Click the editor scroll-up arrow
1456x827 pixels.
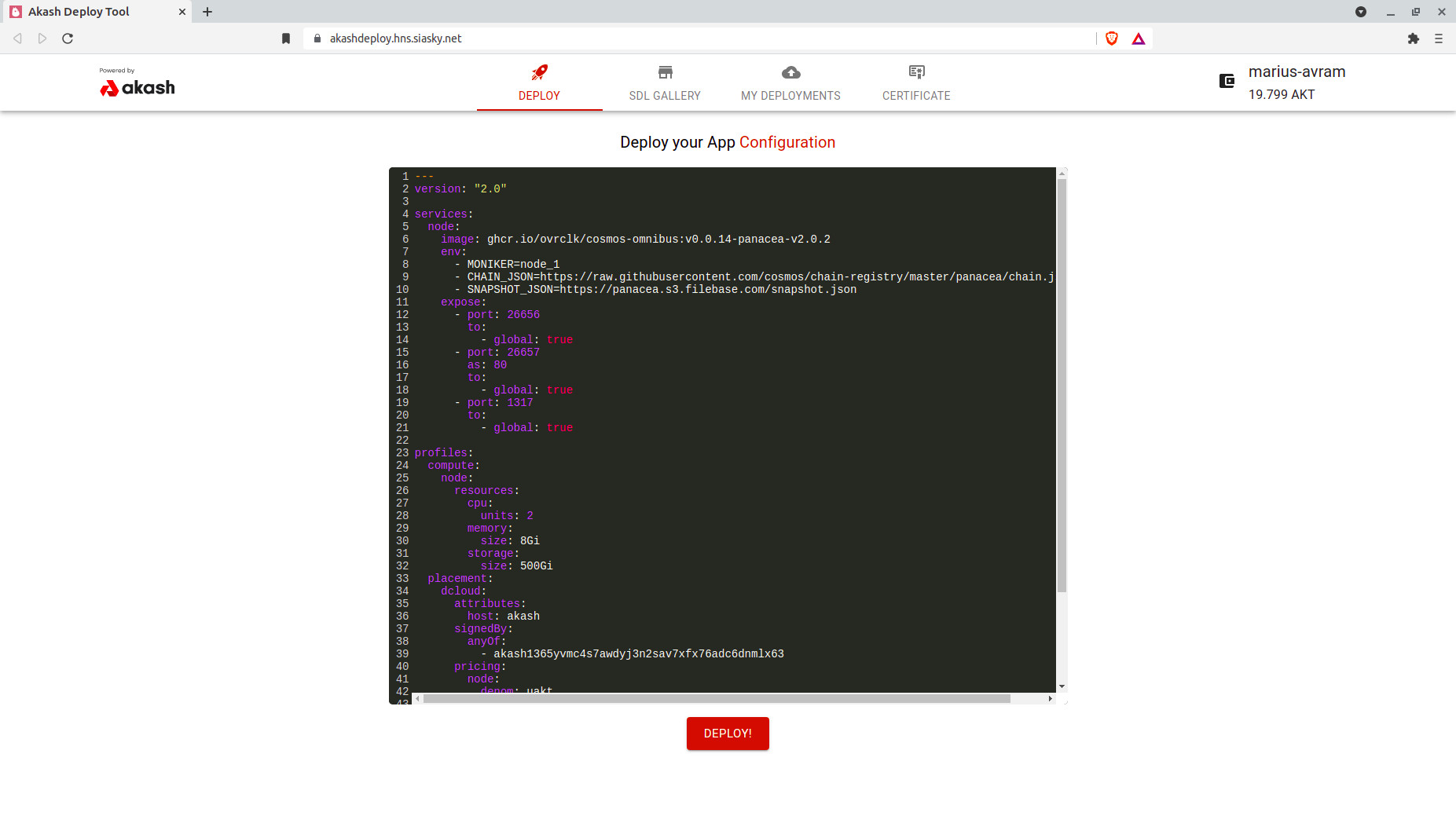tap(1062, 173)
